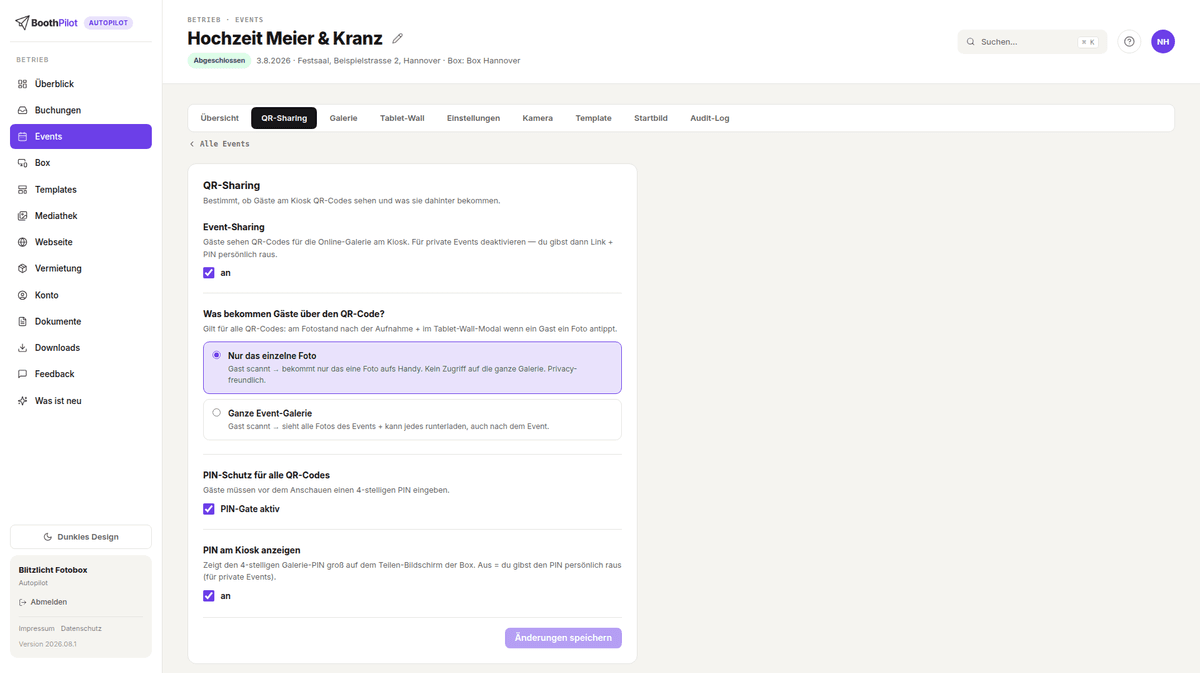Click the Was ist neu sparkle icon
This screenshot has width=1200, height=673.
point(23,401)
